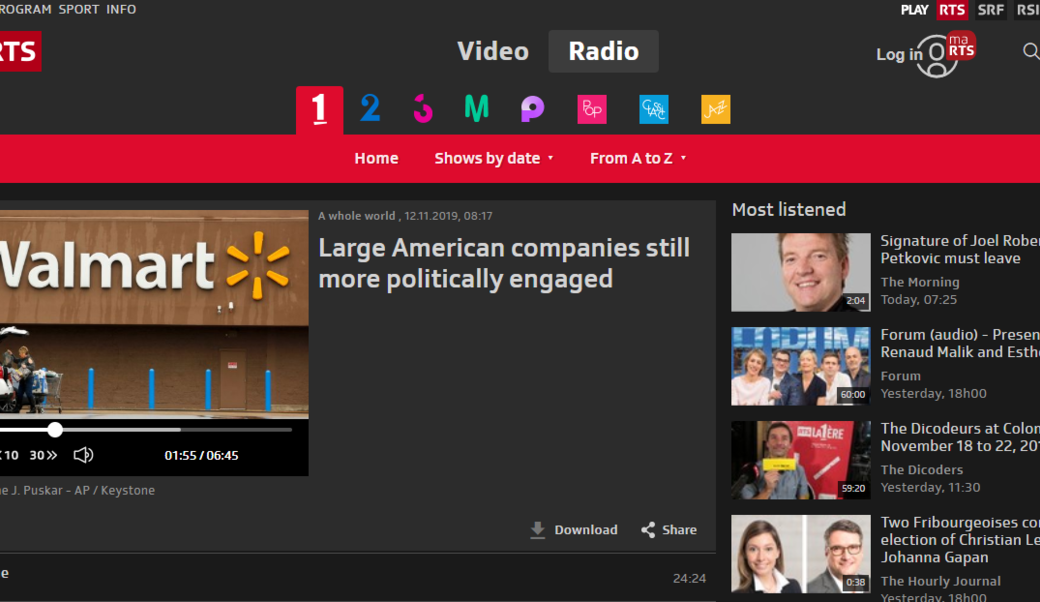The width and height of the screenshot is (1040, 602).
Task: Open the SRF site switcher
Action: pyautogui.click(x=990, y=9)
